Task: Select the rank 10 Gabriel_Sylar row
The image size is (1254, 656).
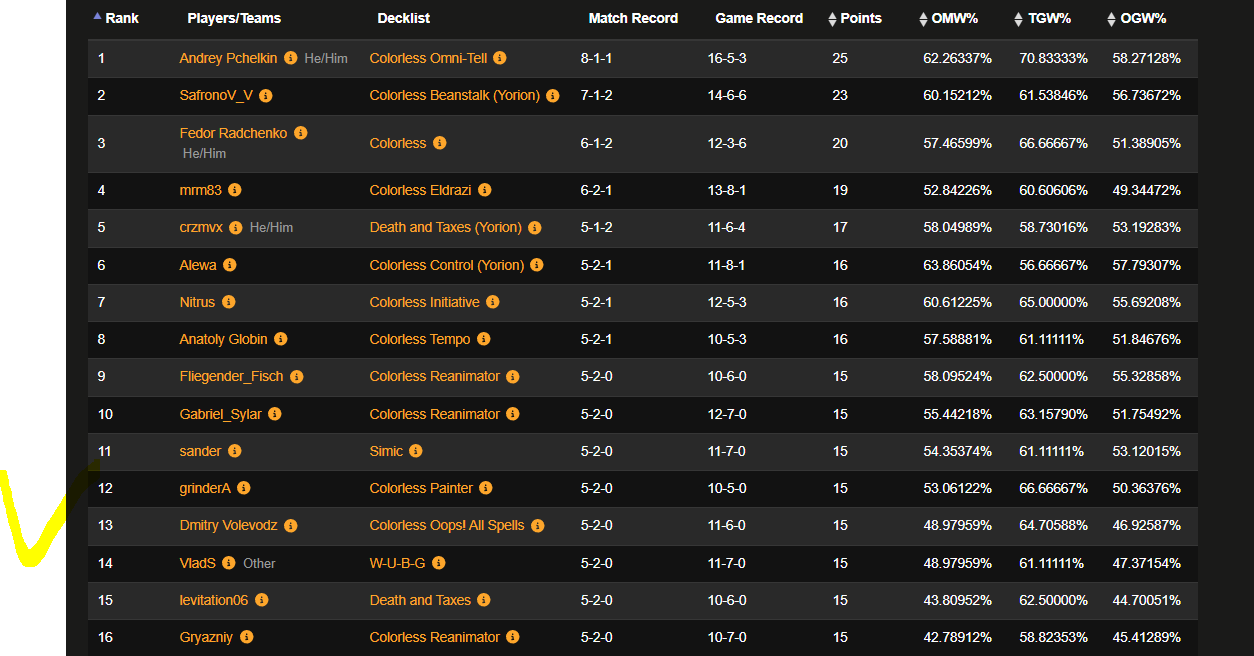Action: 642,414
